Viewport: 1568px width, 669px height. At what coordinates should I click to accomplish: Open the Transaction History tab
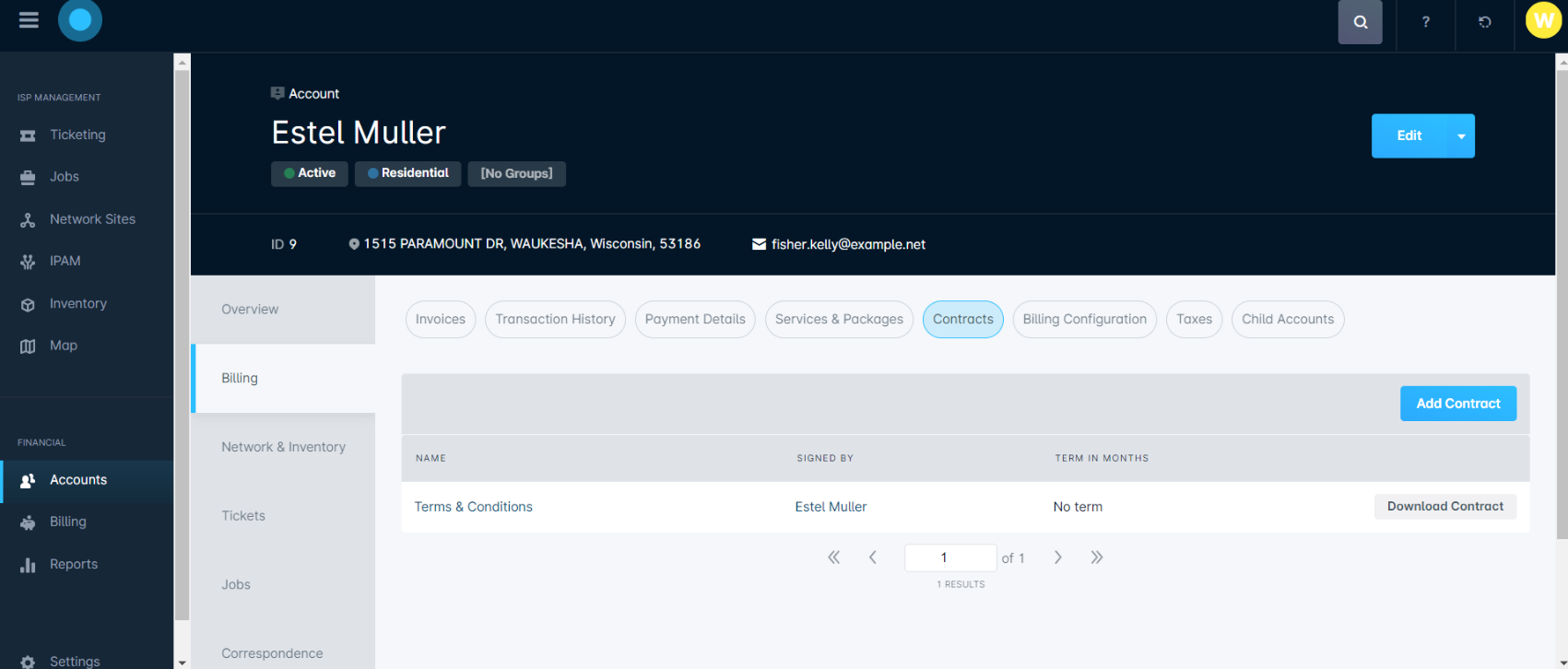(x=555, y=320)
